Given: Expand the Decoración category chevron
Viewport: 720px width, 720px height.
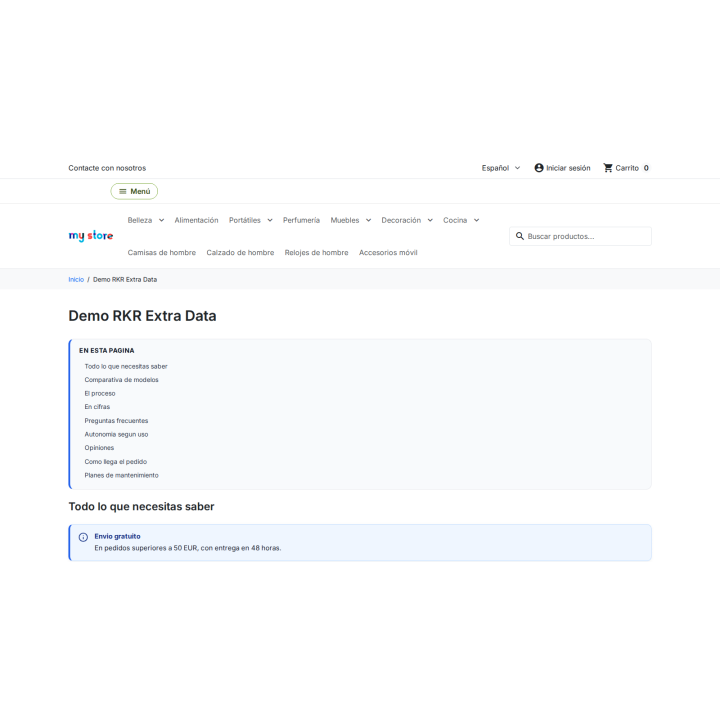Looking at the screenshot, I should [x=430, y=220].
